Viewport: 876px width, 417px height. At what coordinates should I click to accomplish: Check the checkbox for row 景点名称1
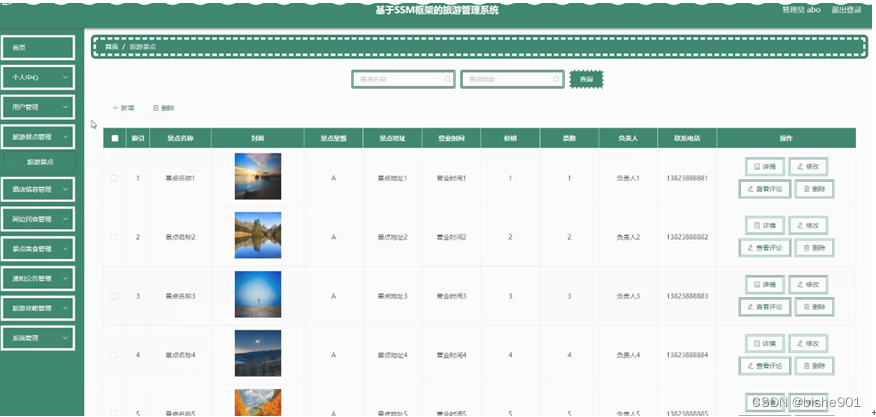click(x=114, y=178)
